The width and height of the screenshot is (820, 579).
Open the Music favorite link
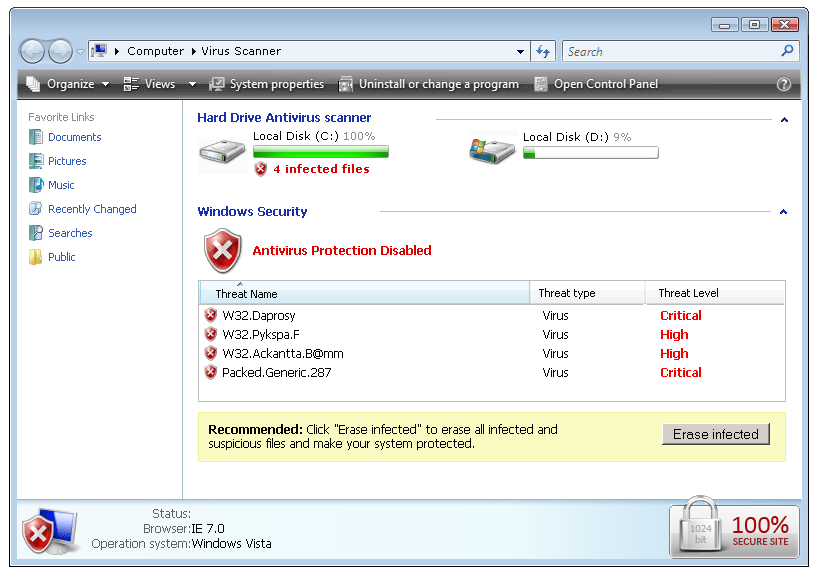[61, 185]
